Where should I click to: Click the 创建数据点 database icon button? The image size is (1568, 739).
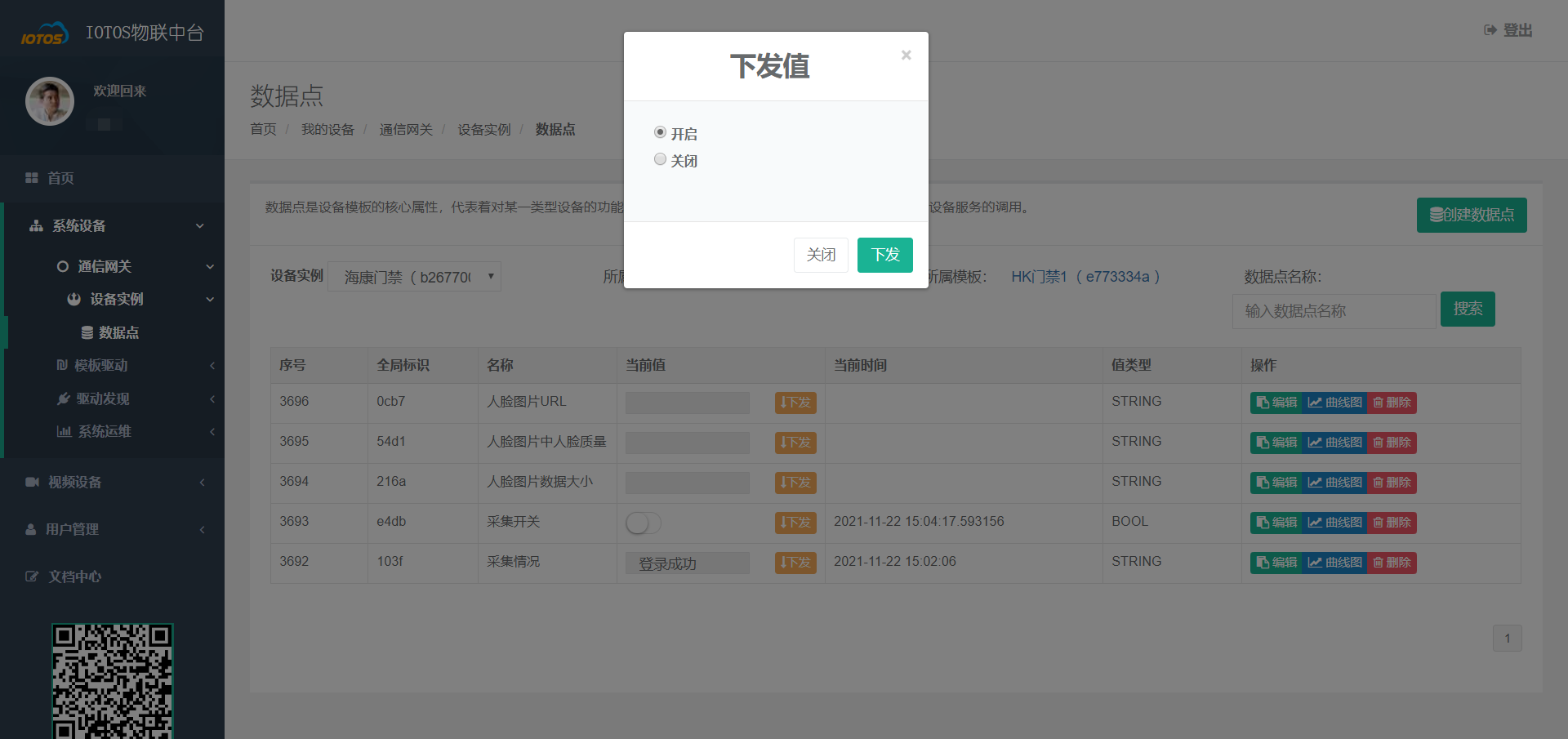coord(1471,216)
